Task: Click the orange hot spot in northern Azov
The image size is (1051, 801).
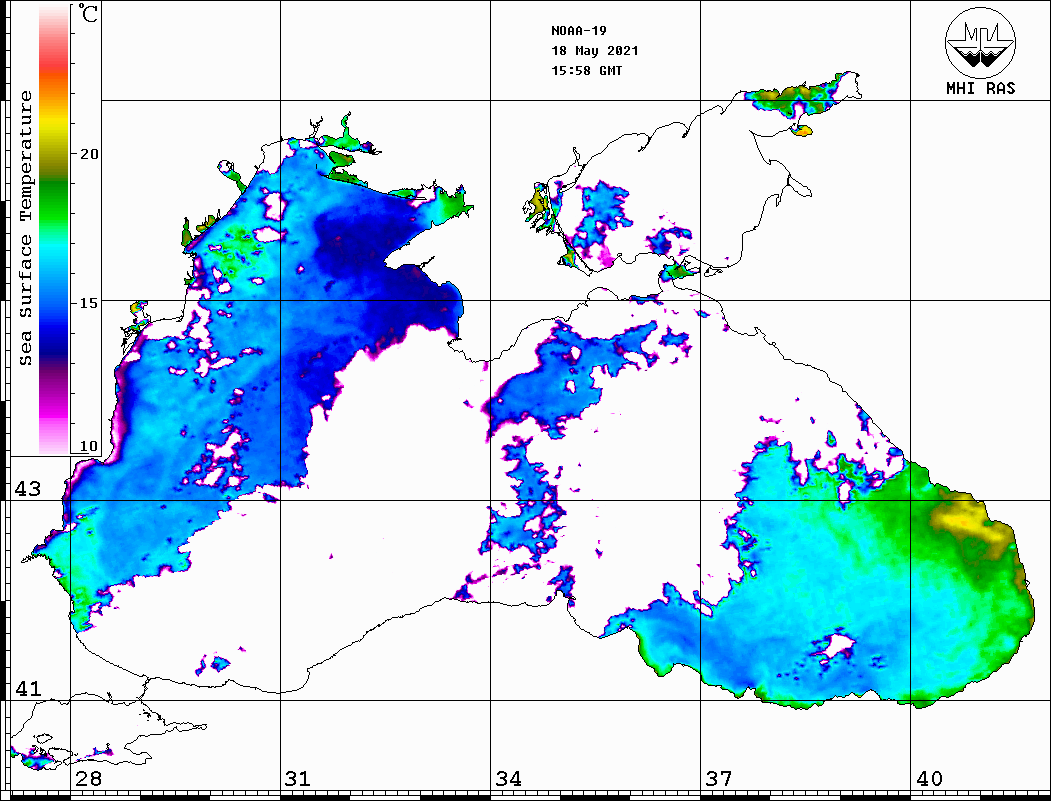Action: click(x=802, y=131)
